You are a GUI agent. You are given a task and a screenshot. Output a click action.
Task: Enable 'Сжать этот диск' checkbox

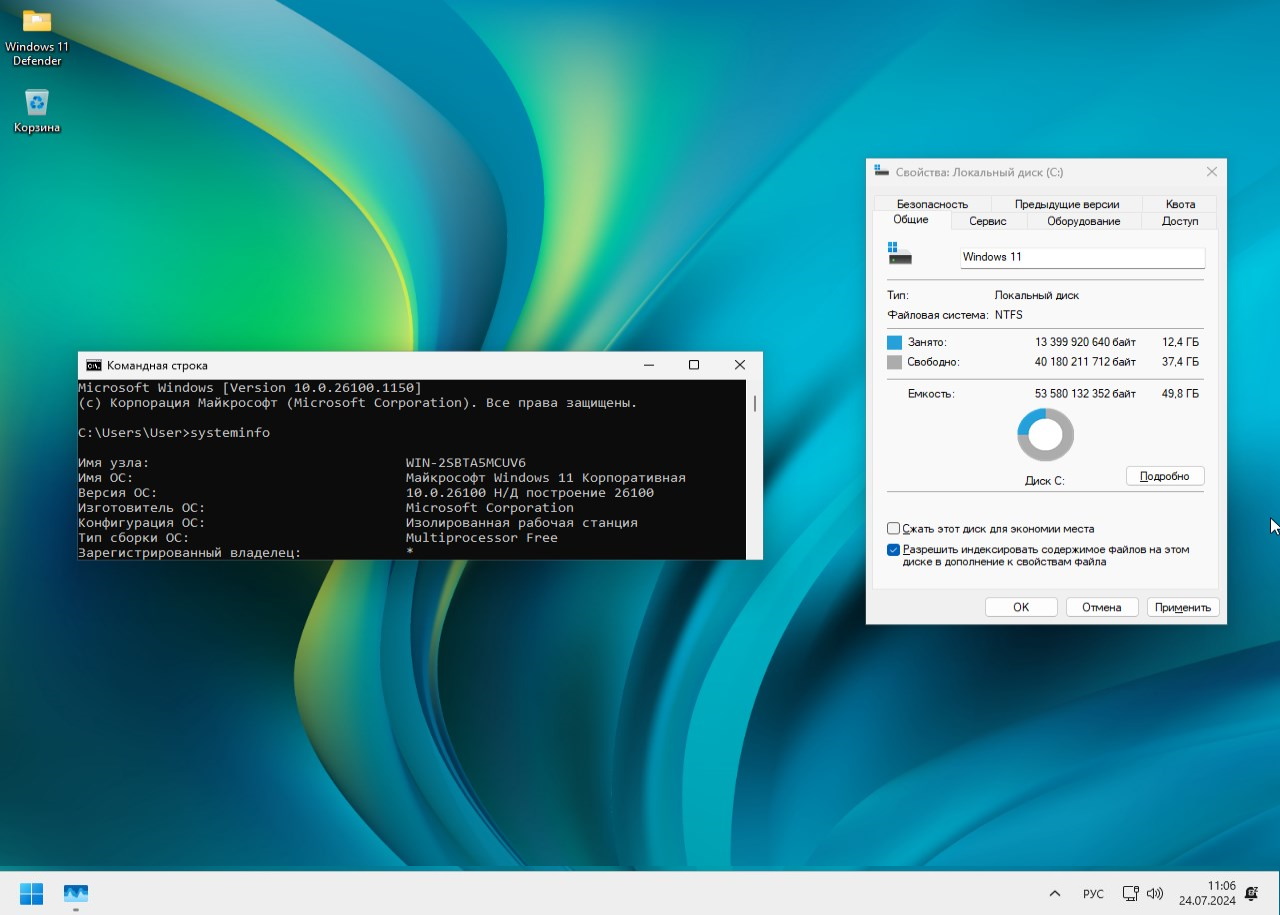893,528
